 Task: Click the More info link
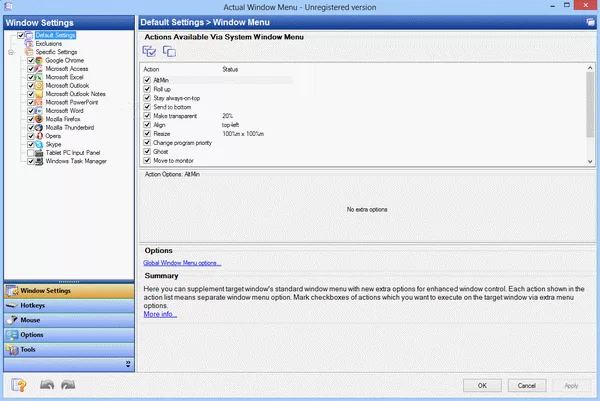point(160,314)
